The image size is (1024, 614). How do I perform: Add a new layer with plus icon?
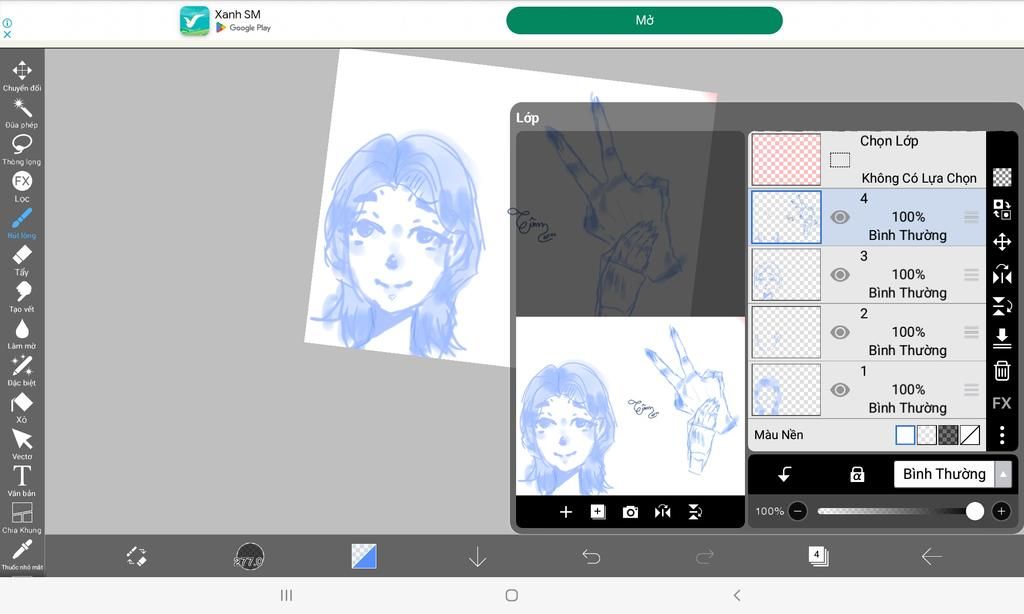pyautogui.click(x=566, y=512)
